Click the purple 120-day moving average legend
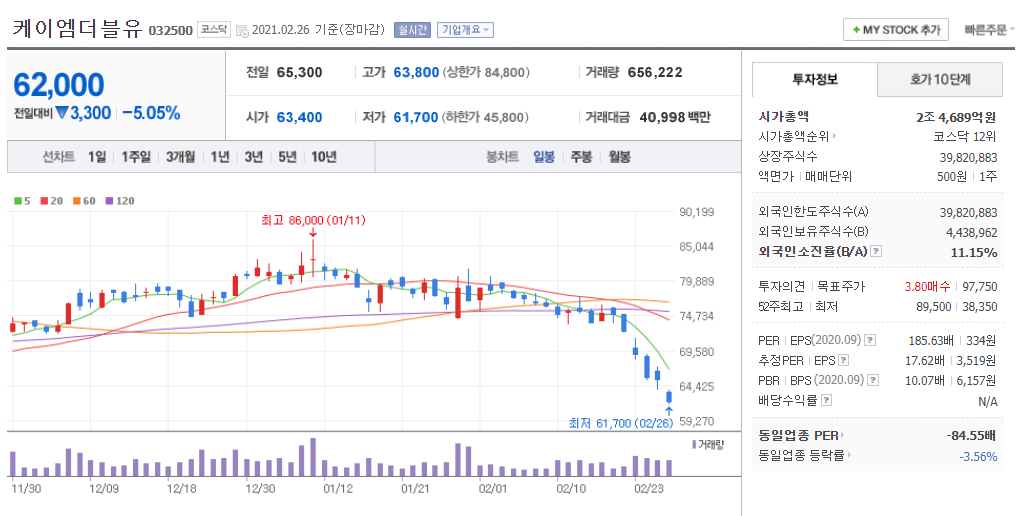This screenshot has width=1017, height=516. coord(119,201)
